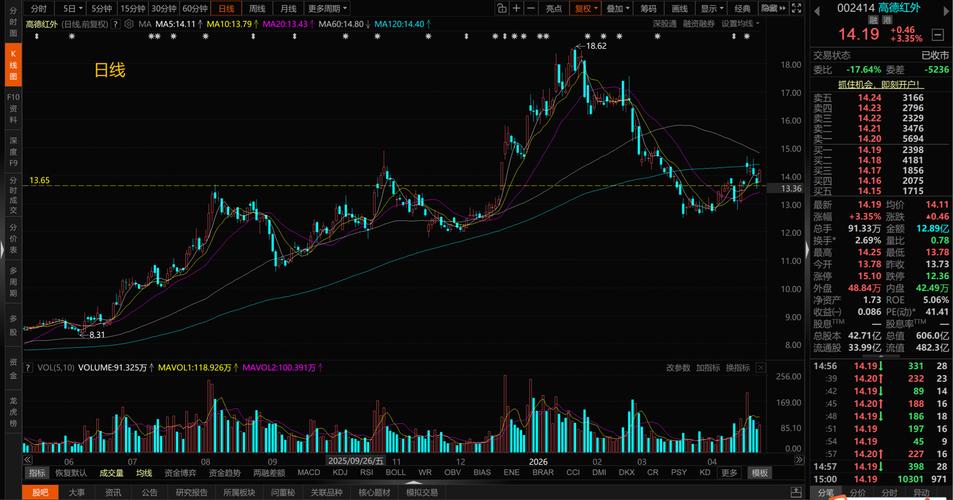Open the 股吧 bottom tab

click(40, 492)
